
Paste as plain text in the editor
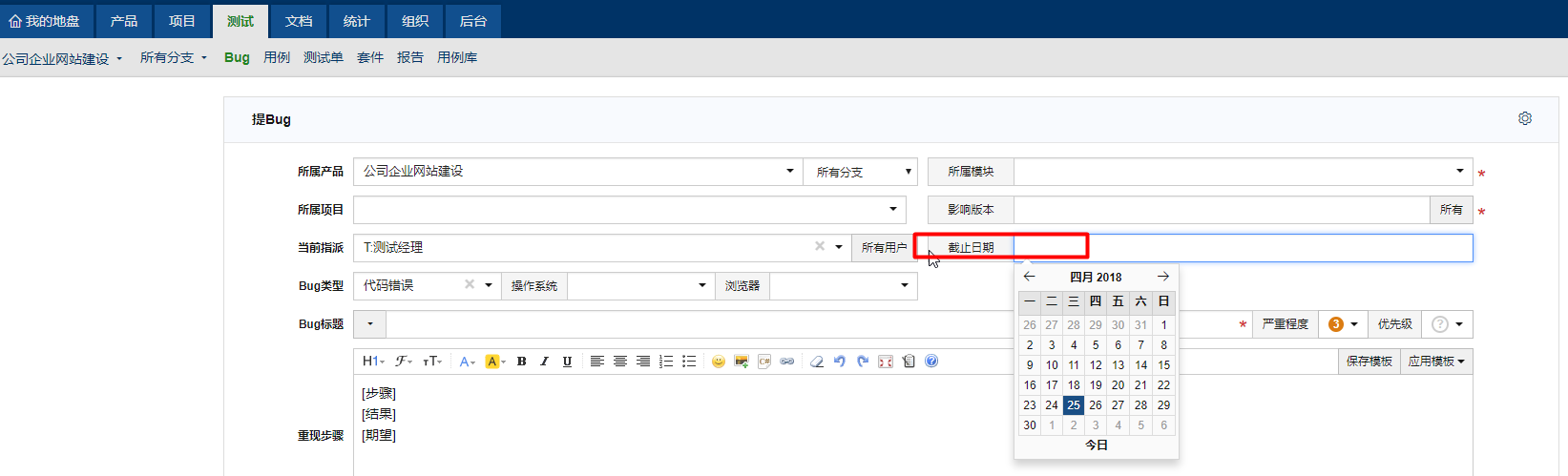[909, 362]
